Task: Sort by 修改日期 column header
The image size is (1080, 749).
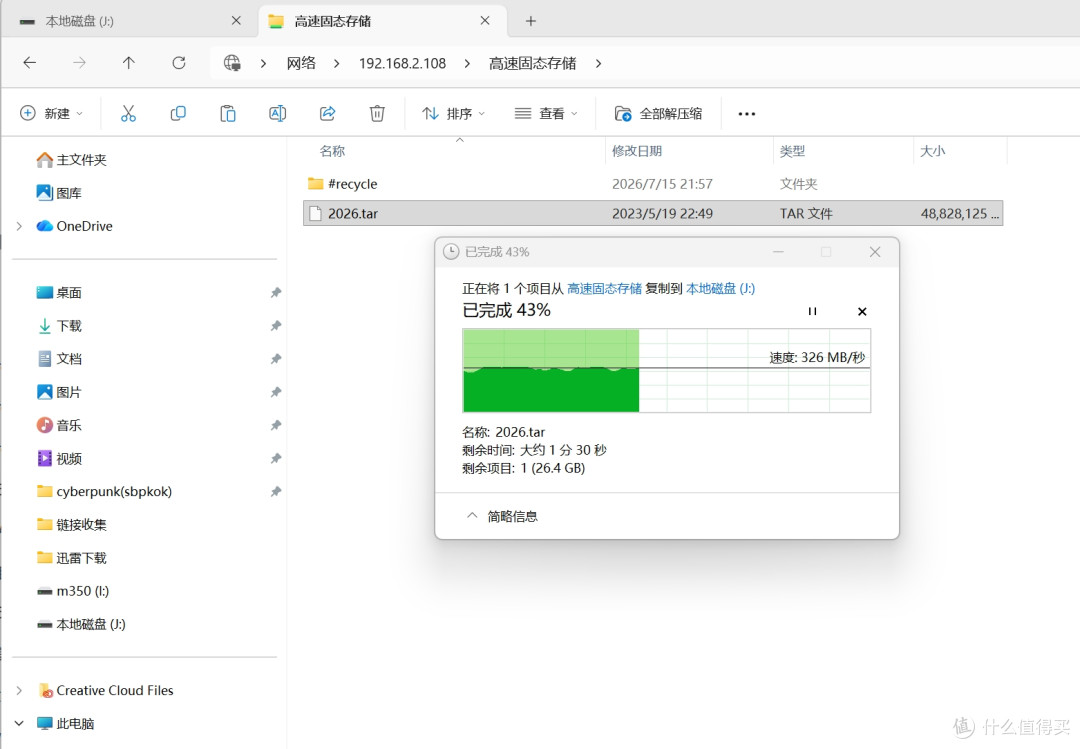Action: (636, 151)
